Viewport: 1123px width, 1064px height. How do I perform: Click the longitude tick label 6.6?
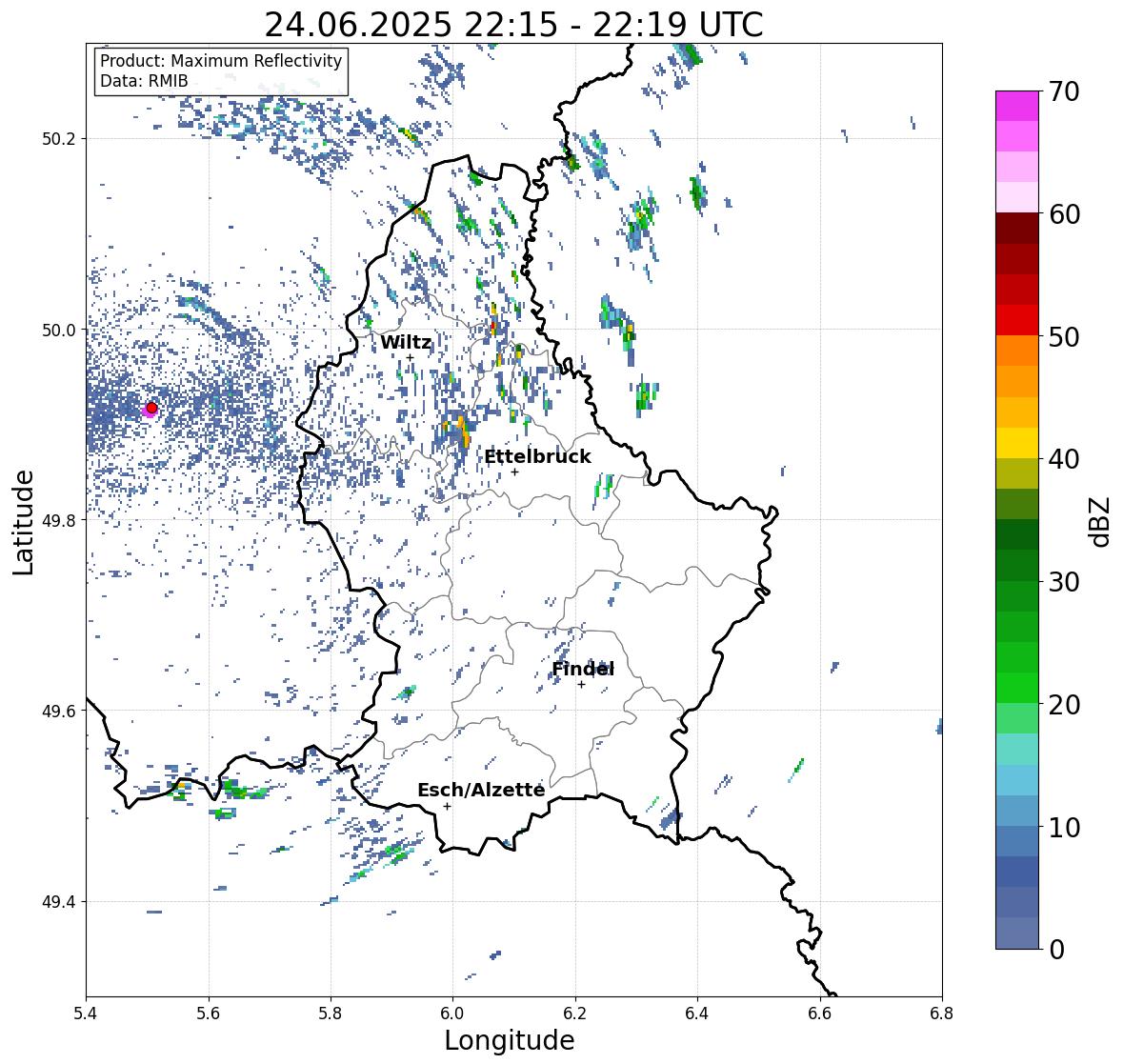click(x=820, y=1013)
